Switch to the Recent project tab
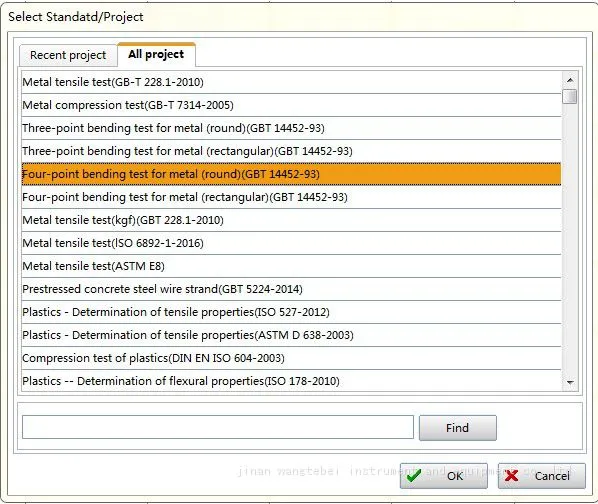The image size is (598, 504). pyautogui.click(x=68, y=55)
